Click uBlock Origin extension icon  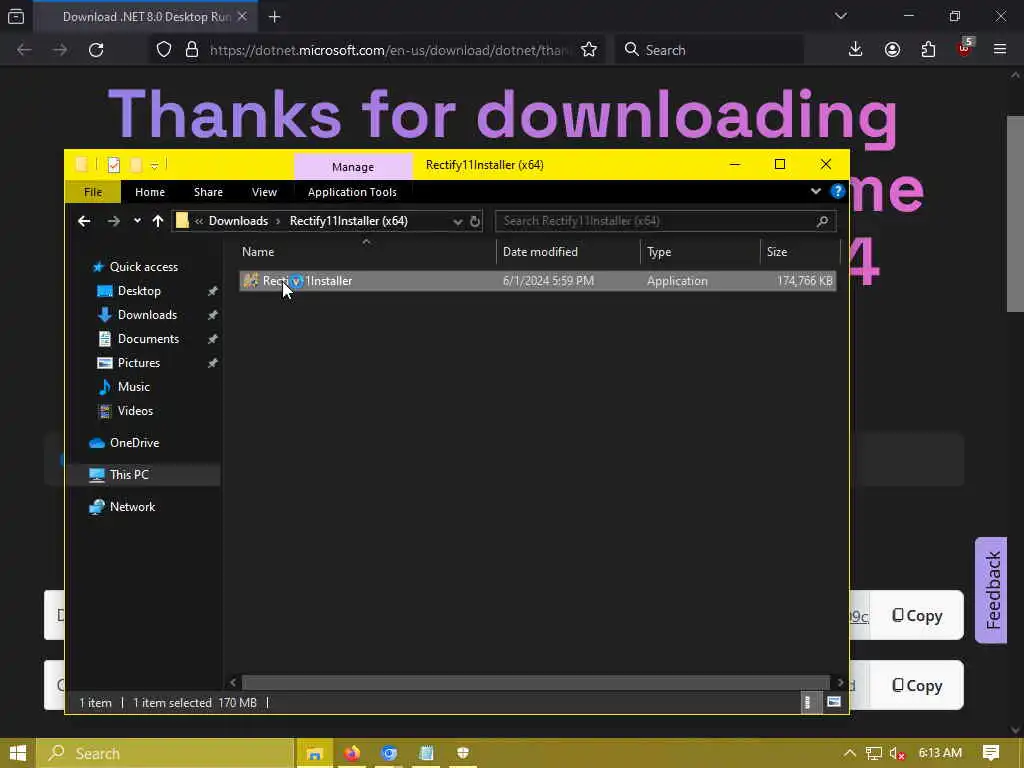coord(965,50)
